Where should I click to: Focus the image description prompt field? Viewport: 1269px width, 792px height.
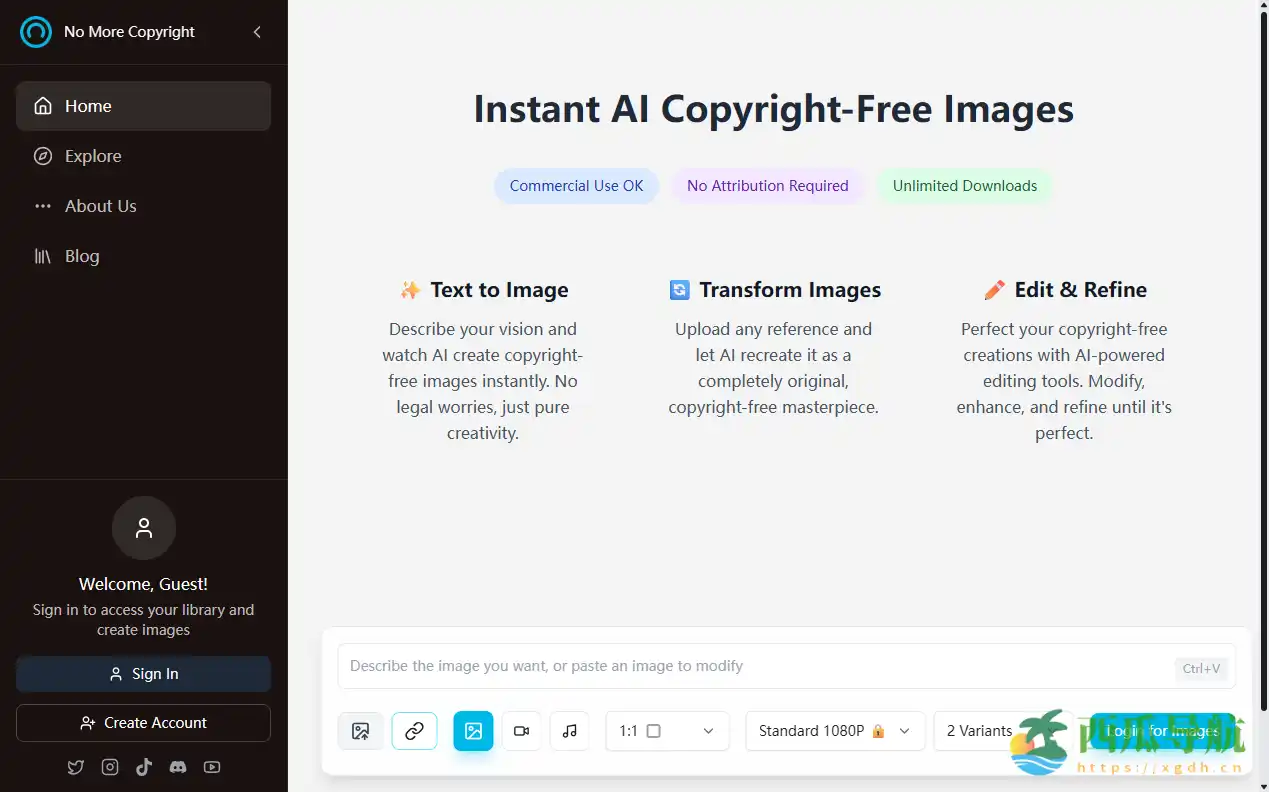pos(750,666)
